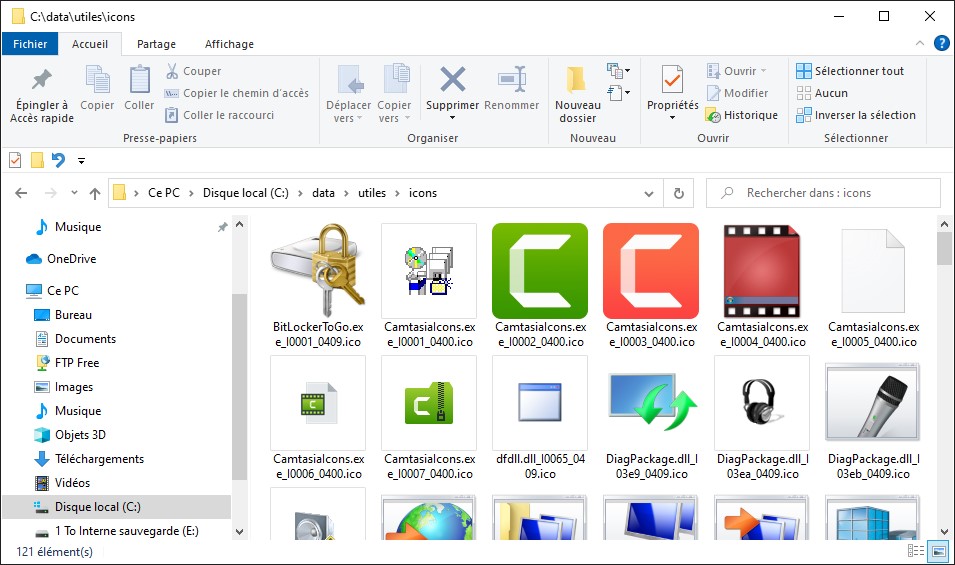Click the file list vertical scrollbar
This screenshot has height=565, width=955.
(x=945, y=380)
